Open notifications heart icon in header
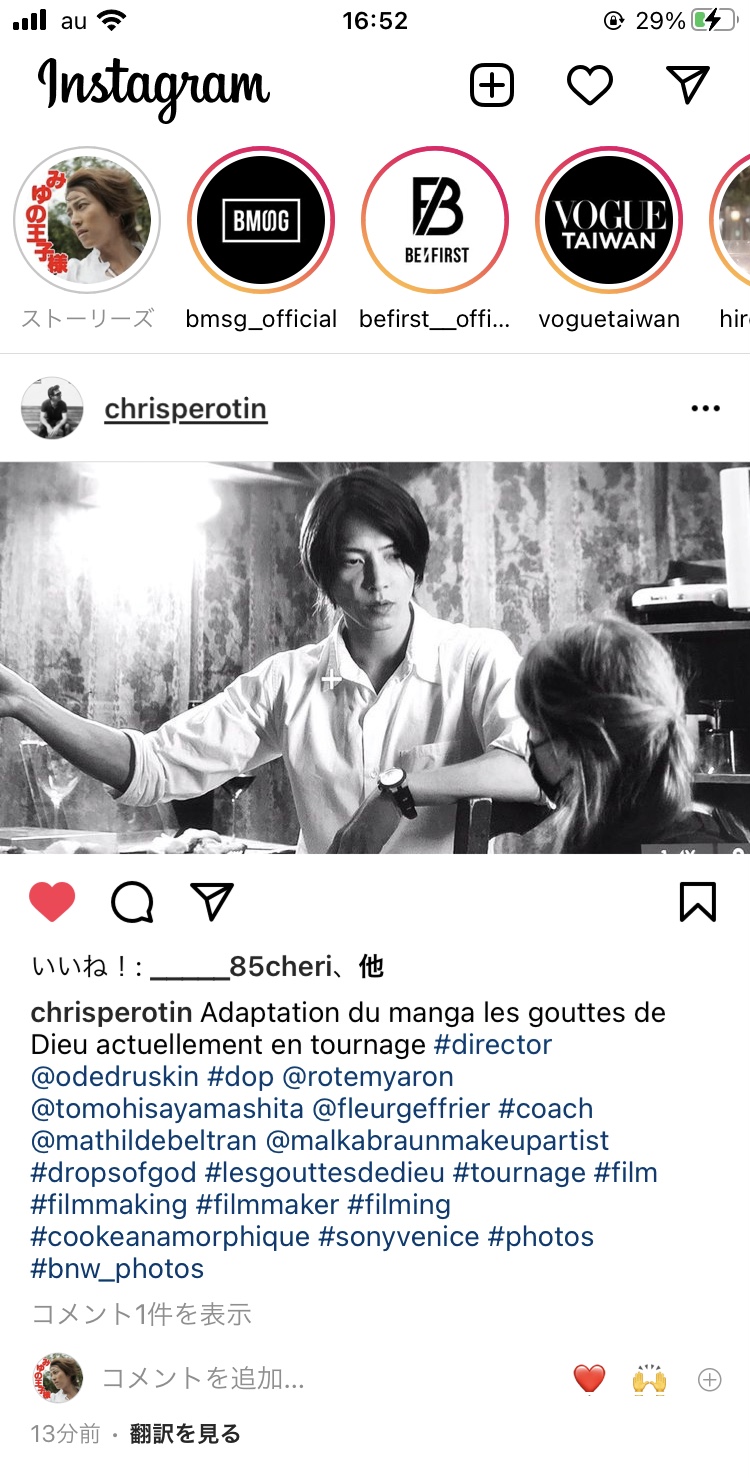 click(x=589, y=86)
